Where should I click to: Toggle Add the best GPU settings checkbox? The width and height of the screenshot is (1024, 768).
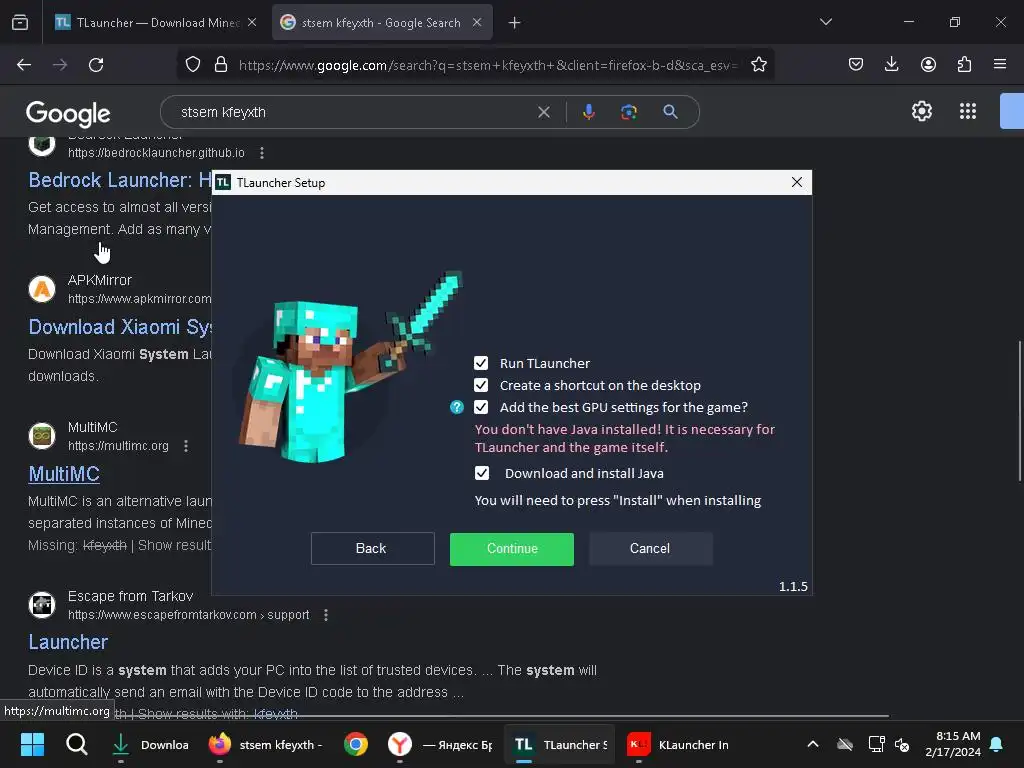[481, 408]
